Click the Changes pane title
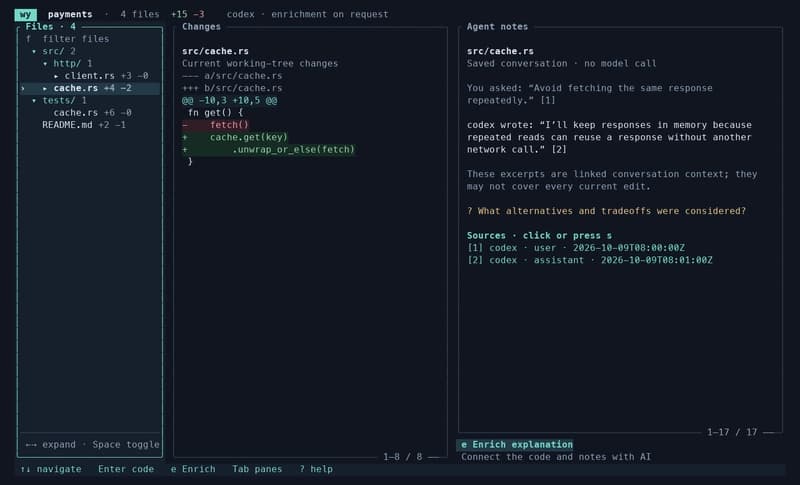800x485 pixels. [201, 27]
